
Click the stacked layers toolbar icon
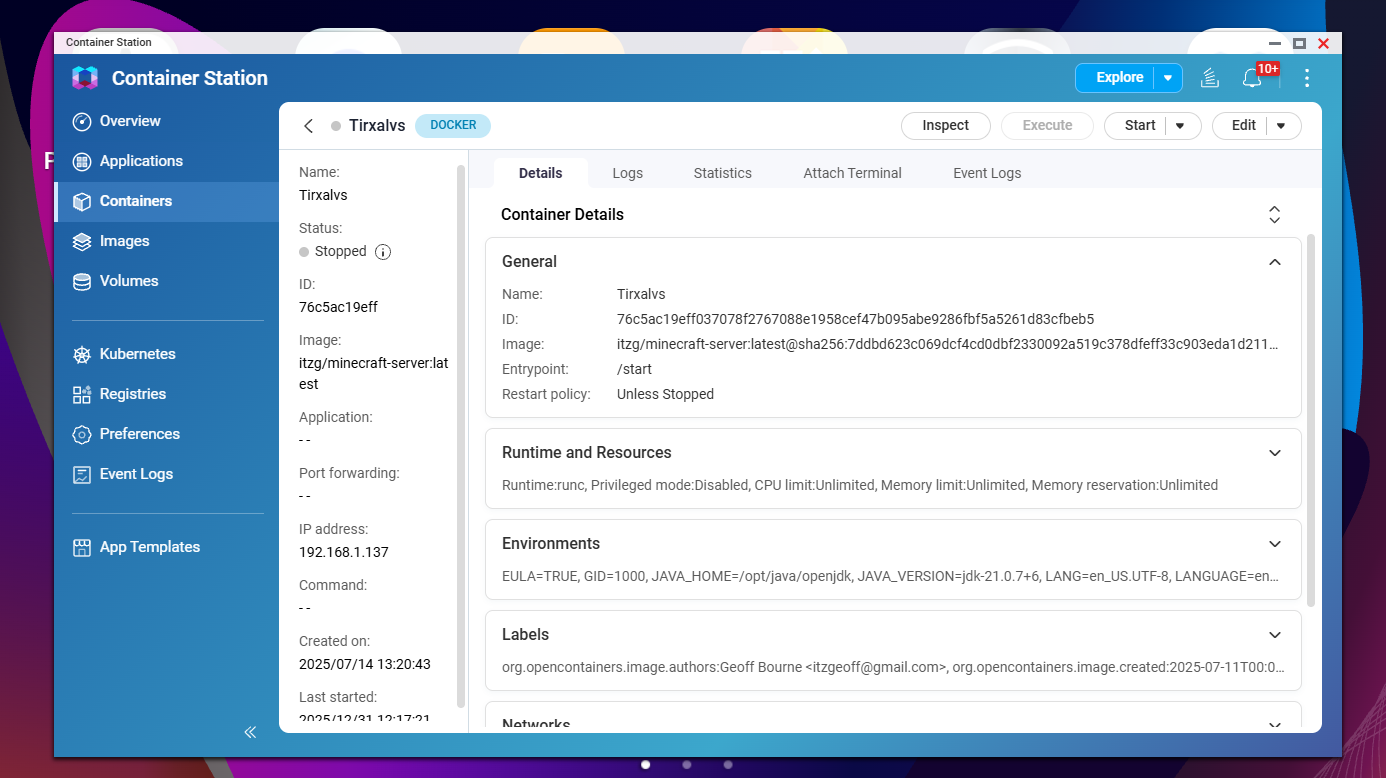point(1210,78)
